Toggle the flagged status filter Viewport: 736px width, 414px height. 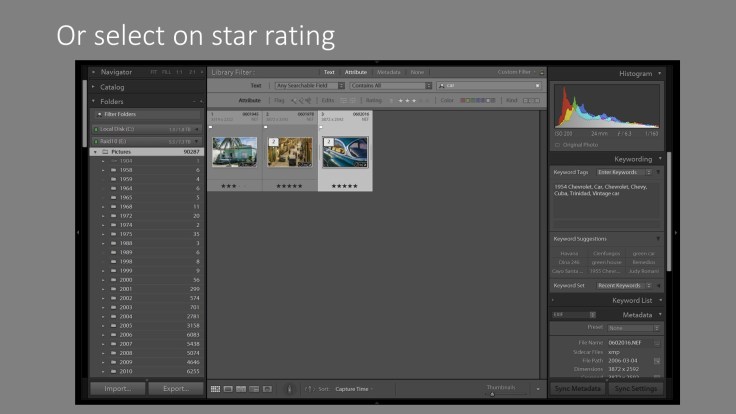point(294,101)
